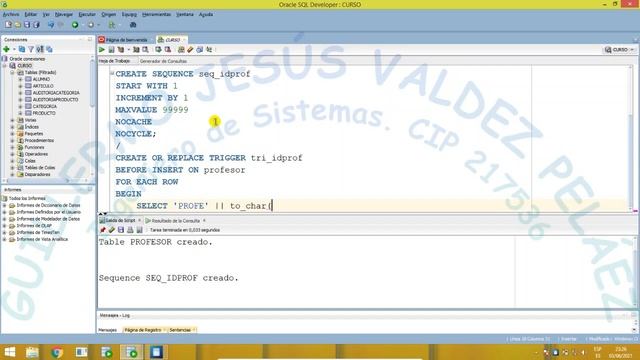Click the Rollback icon in worksheet toolbar
640x360 pixels.
168,50
